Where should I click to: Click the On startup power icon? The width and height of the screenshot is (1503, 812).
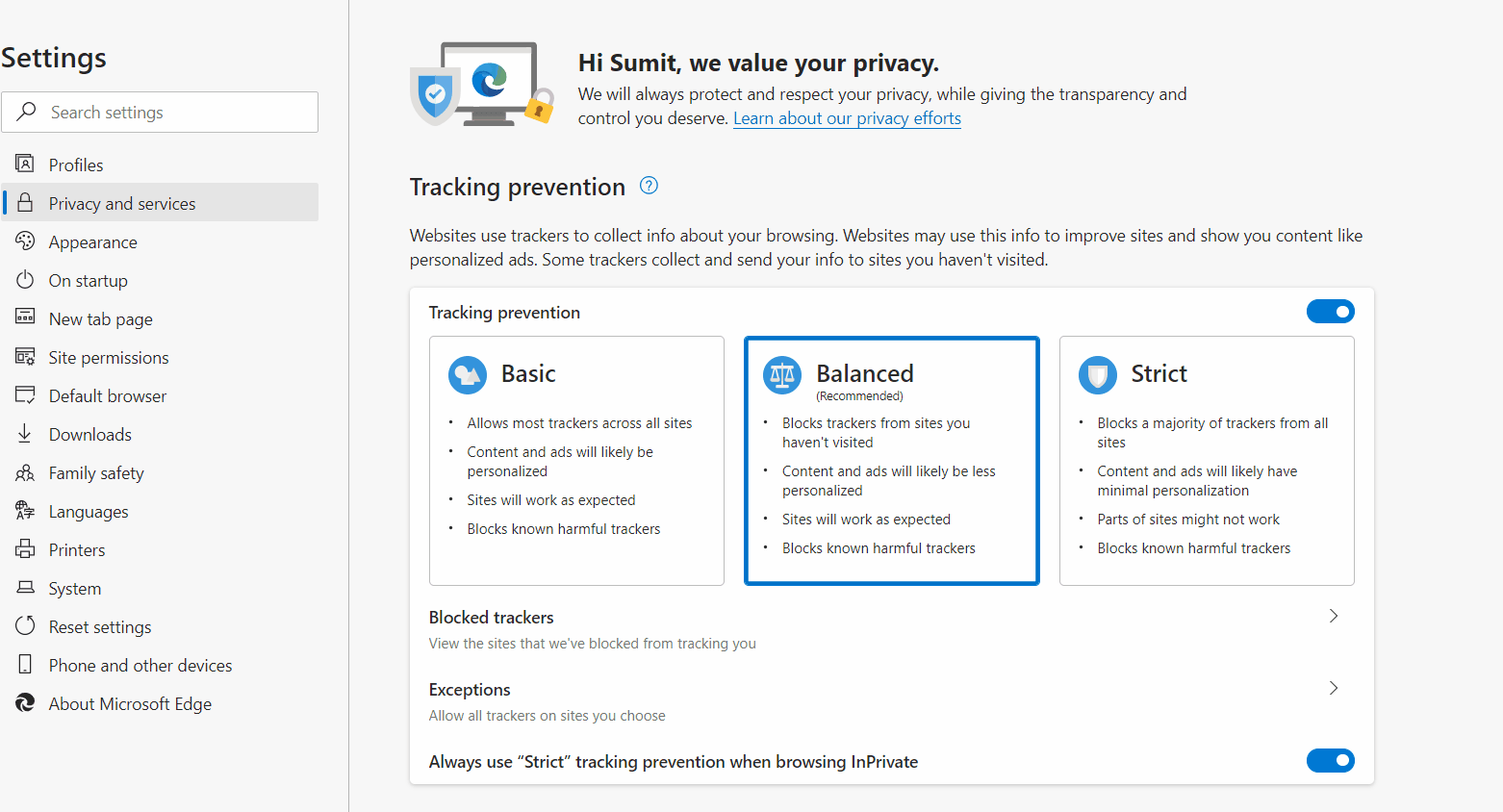[x=25, y=279]
